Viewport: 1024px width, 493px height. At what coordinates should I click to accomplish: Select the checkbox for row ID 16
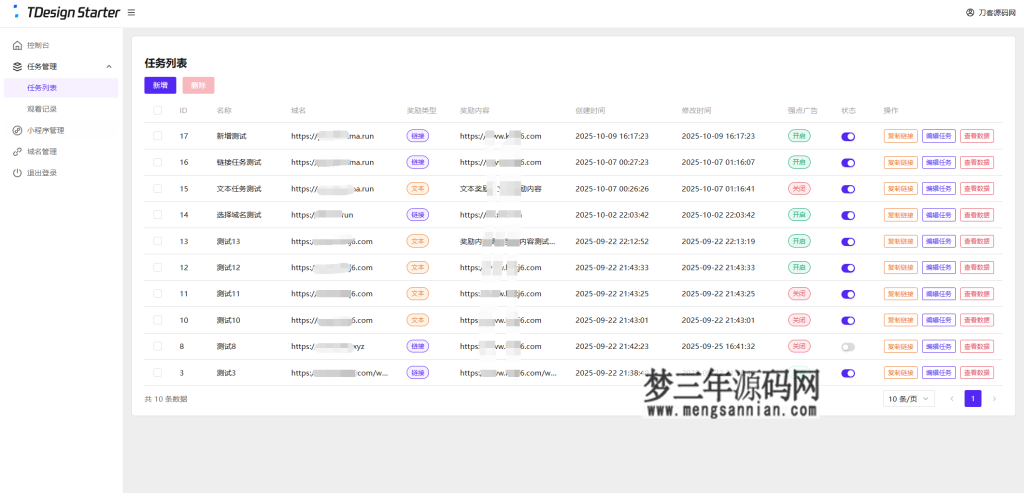click(x=157, y=162)
